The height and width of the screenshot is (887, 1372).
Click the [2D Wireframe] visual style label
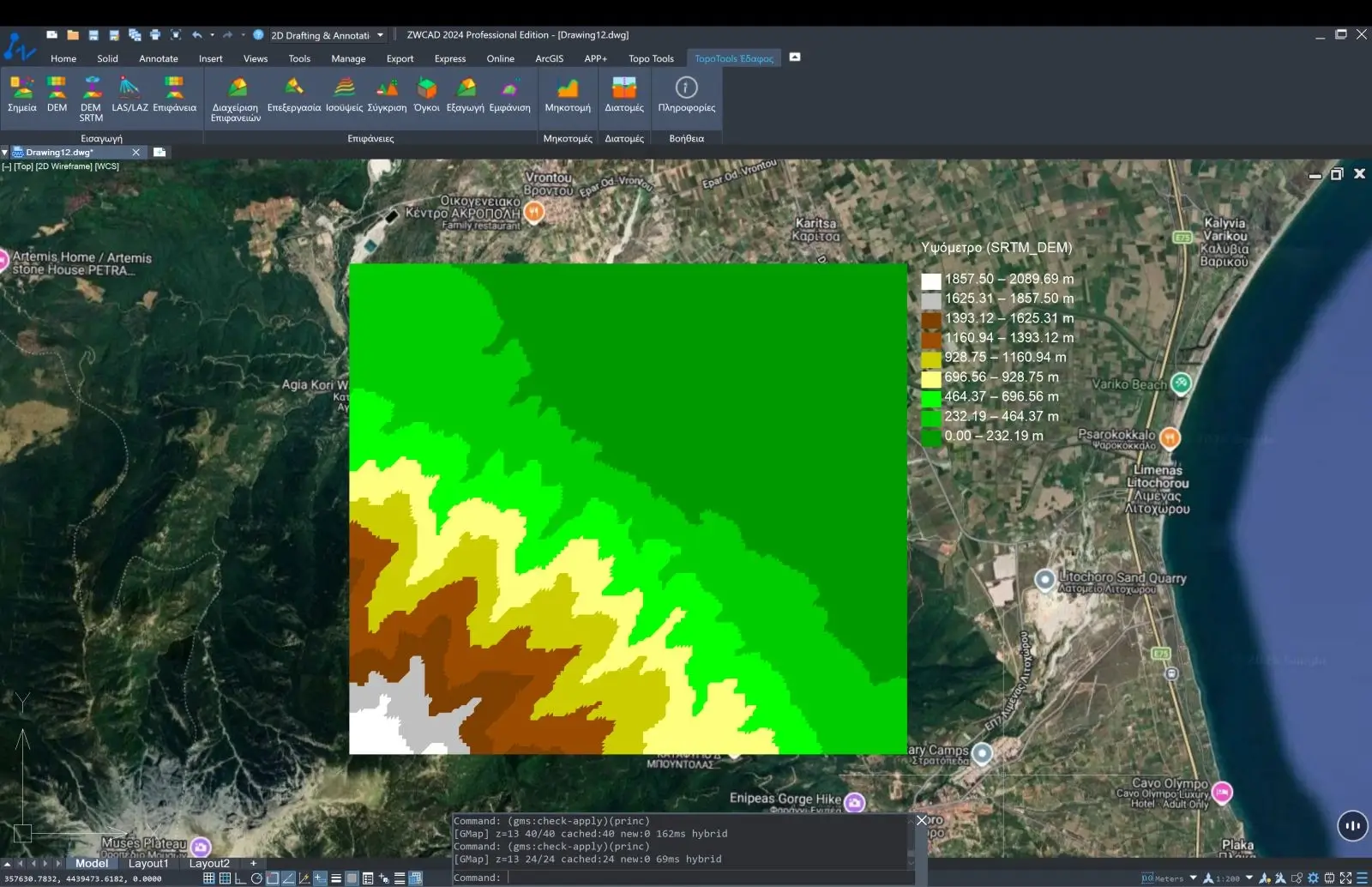pyautogui.click(x=64, y=166)
